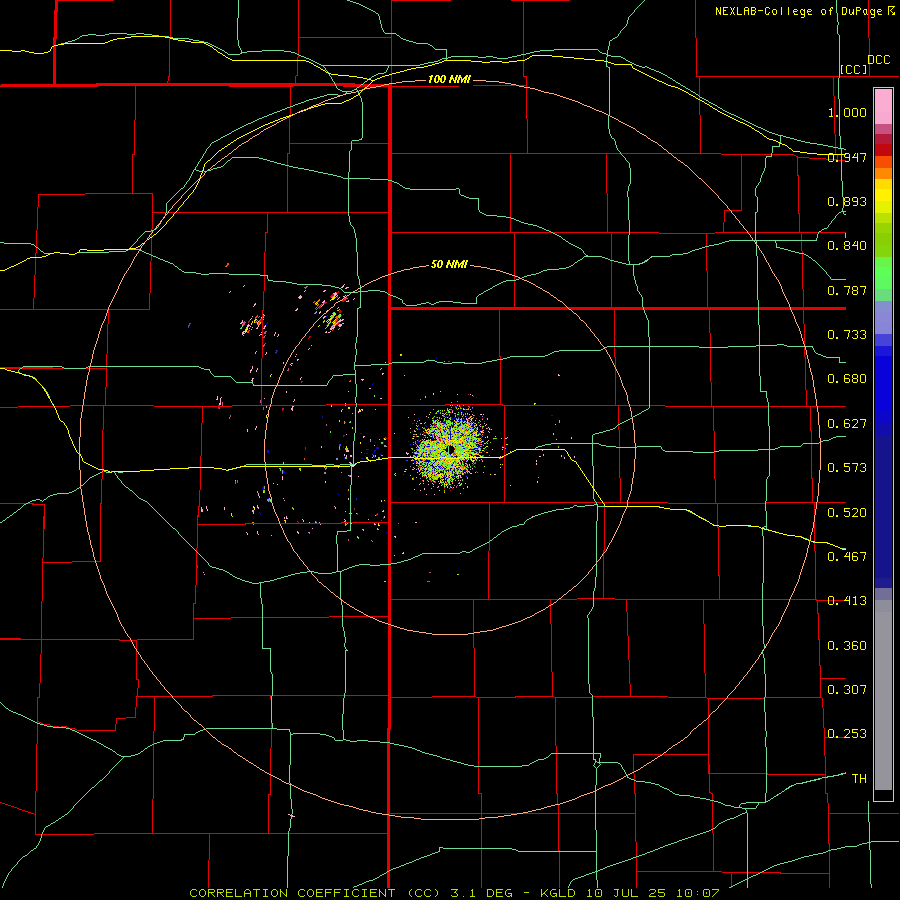Click the CORRELATION COEFFICIENT title text at bottom
The image size is (900, 900).
click(x=292, y=893)
